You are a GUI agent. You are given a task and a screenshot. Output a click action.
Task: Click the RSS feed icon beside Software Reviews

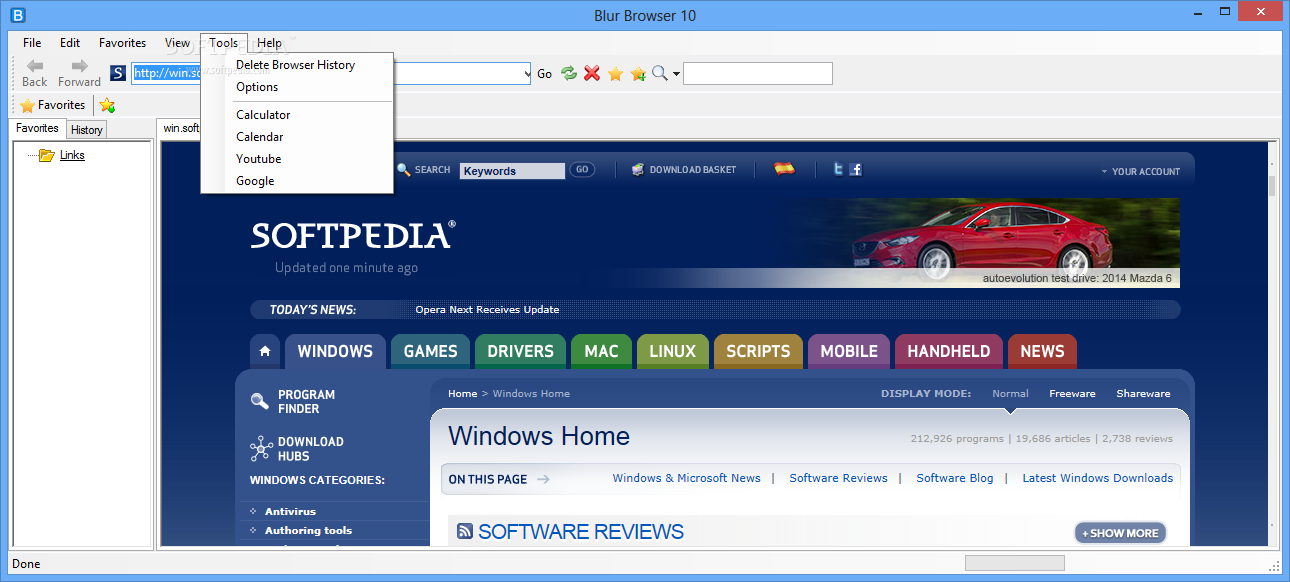(465, 532)
